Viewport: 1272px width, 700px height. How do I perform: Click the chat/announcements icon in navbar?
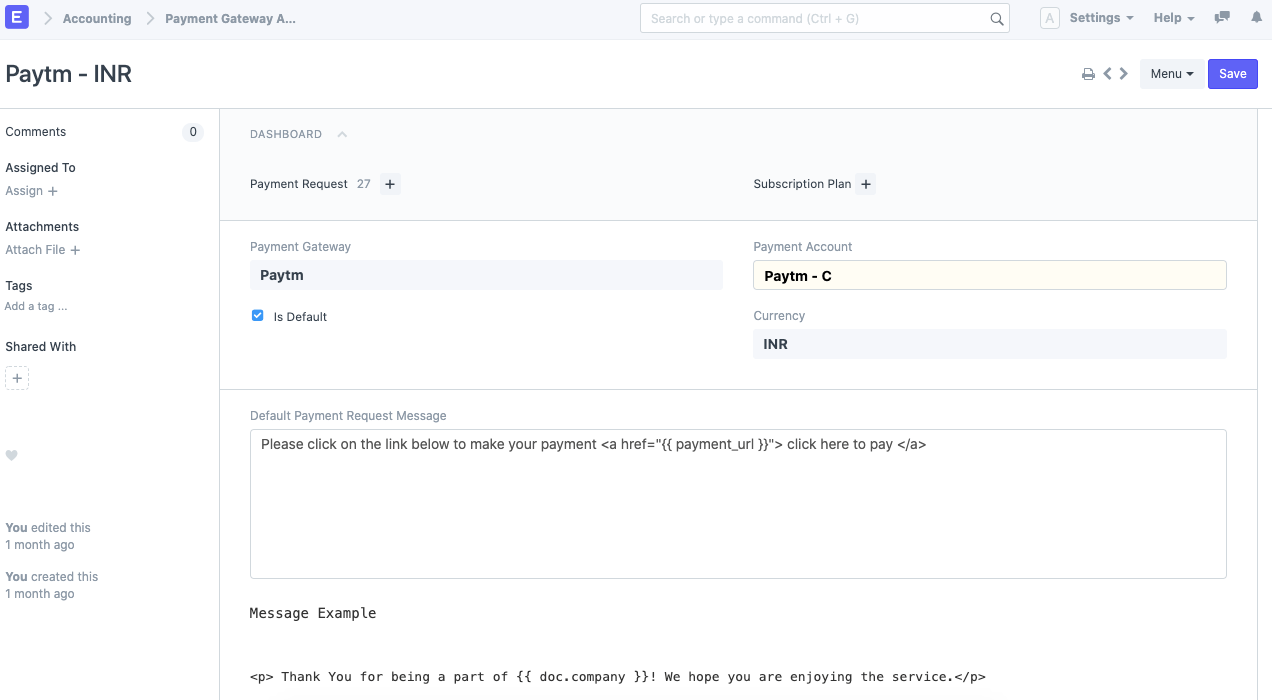(x=1221, y=18)
